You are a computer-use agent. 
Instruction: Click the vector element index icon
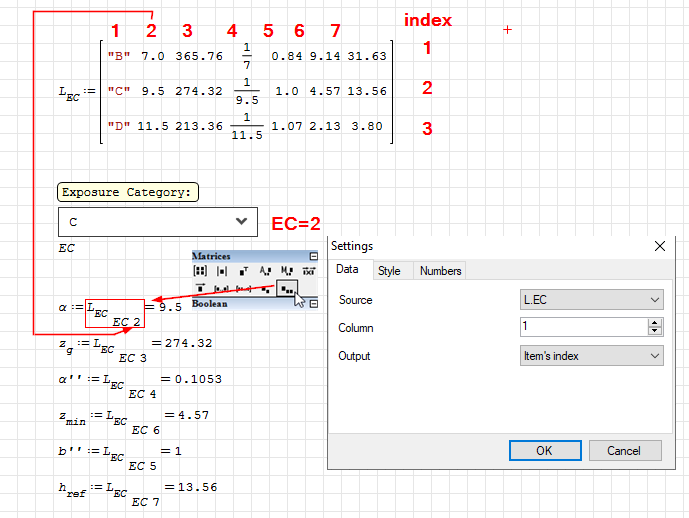click(x=265, y=289)
